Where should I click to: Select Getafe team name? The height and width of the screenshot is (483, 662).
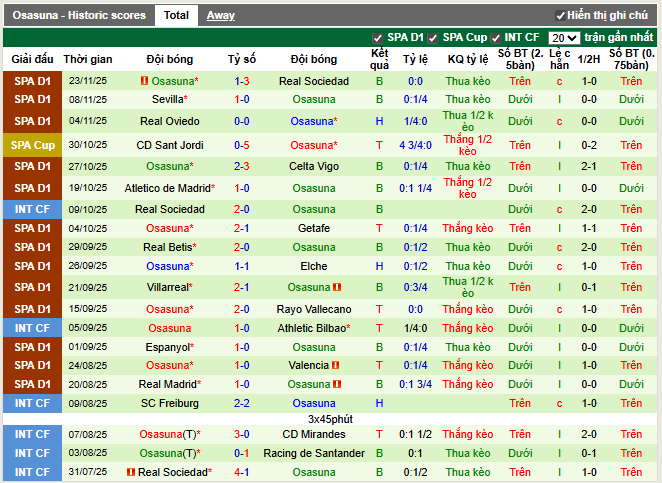314,228
